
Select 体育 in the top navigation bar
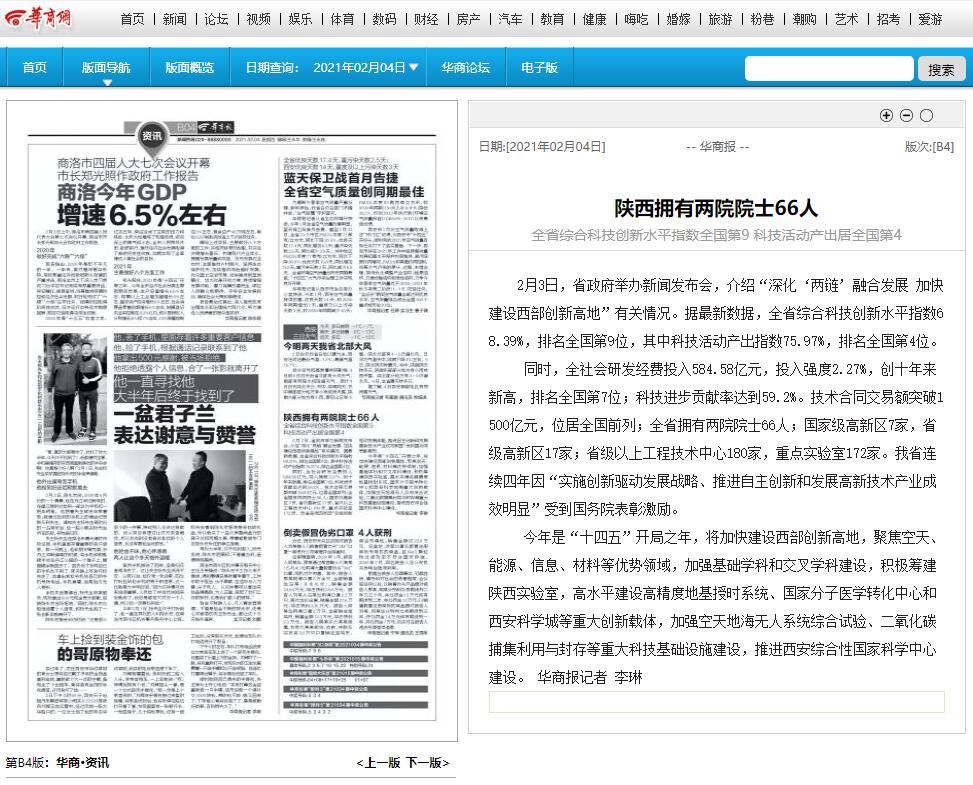[x=342, y=19]
